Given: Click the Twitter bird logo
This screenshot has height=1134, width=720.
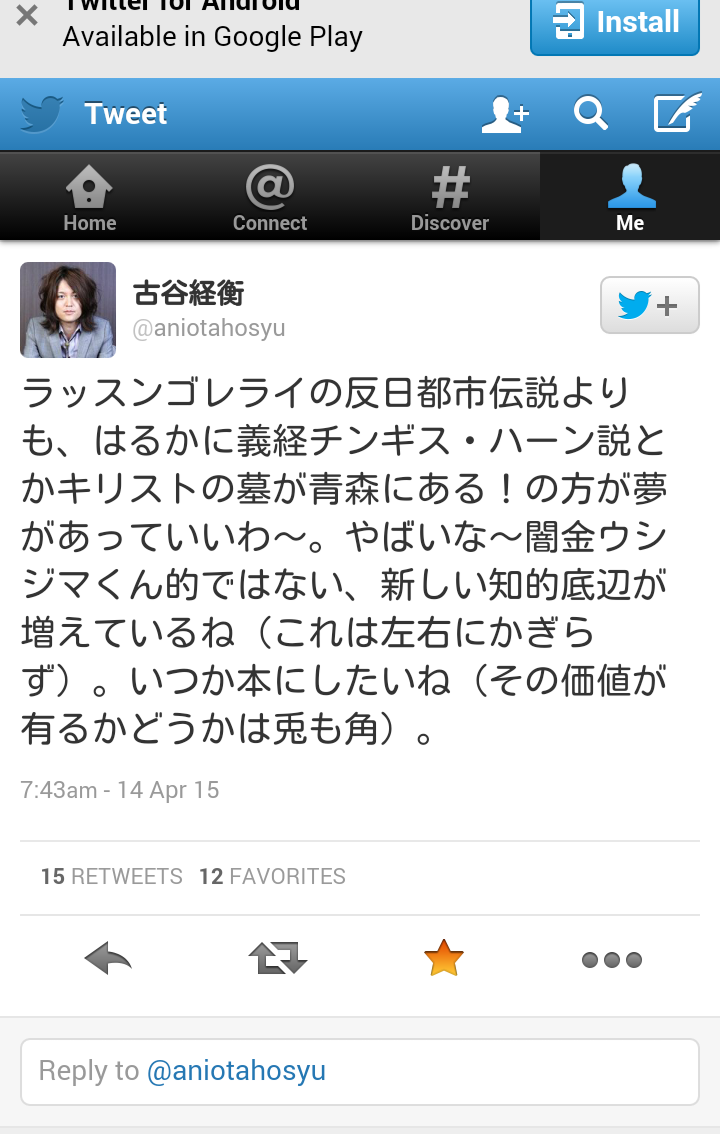Looking at the screenshot, I should click(41, 114).
